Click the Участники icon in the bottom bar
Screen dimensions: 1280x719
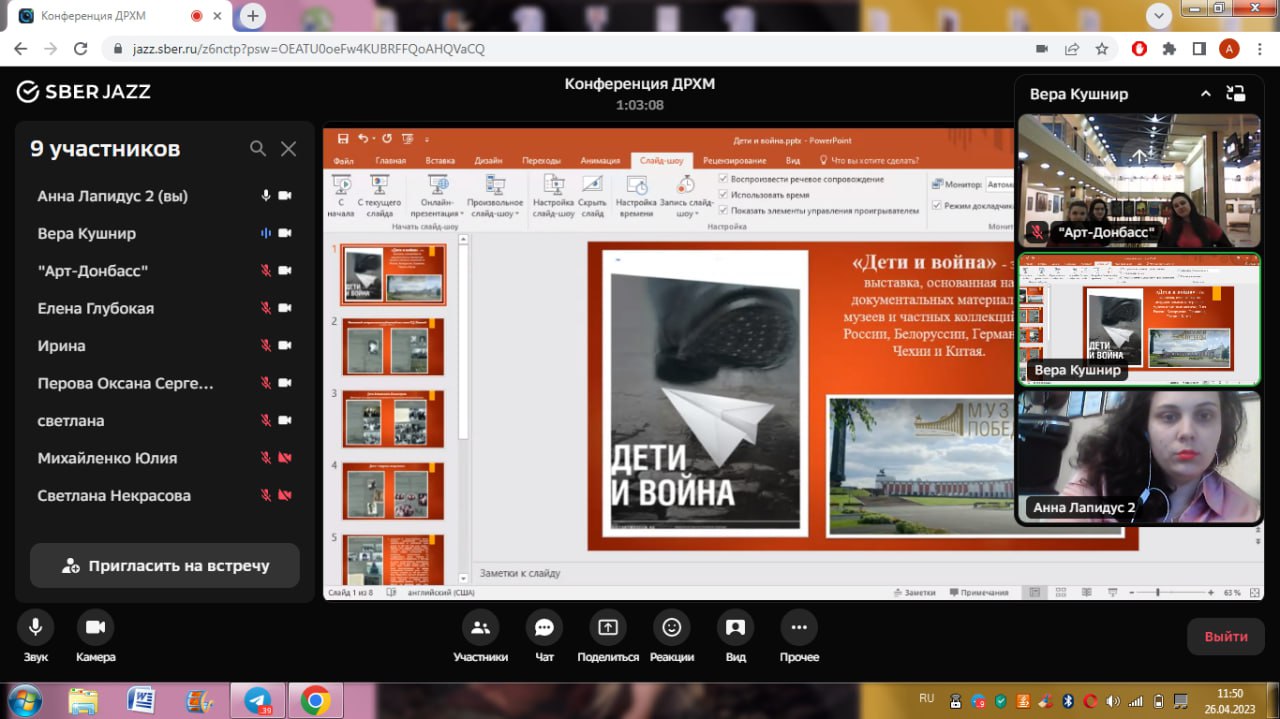[480, 628]
